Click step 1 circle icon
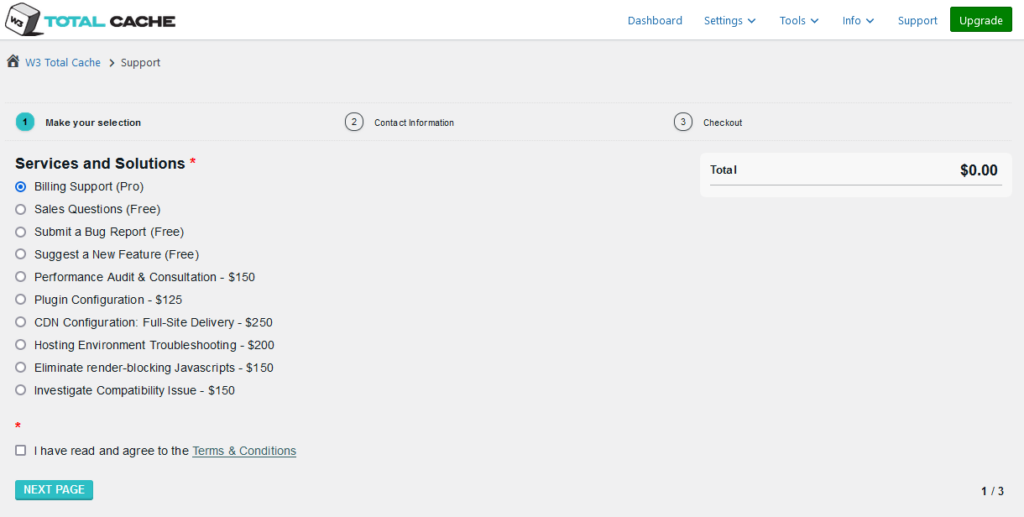This screenshot has height=517, width=1024. coord(24,122)
